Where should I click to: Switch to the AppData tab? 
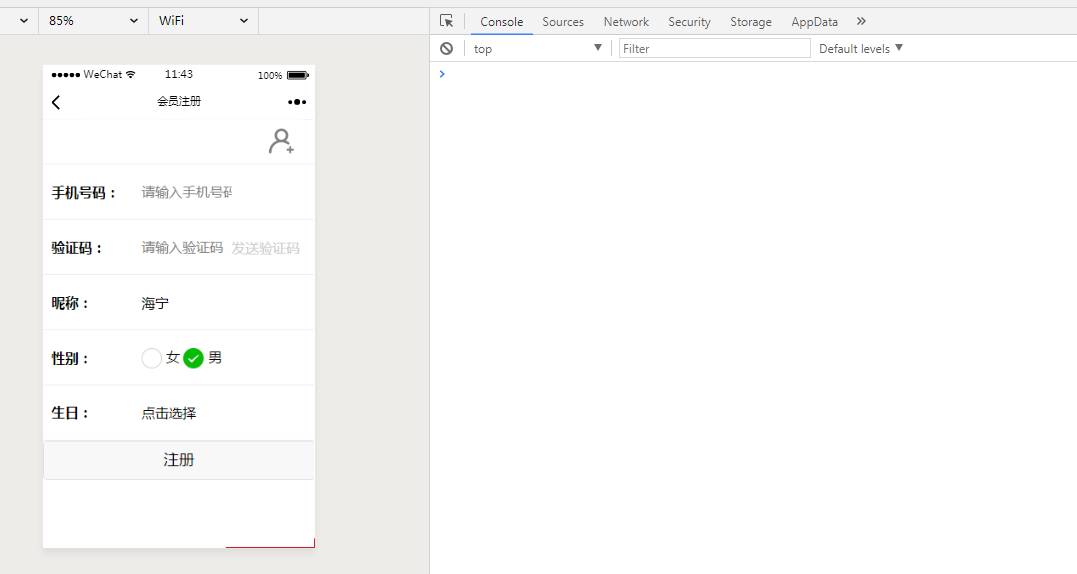click(x=814, y=22)
